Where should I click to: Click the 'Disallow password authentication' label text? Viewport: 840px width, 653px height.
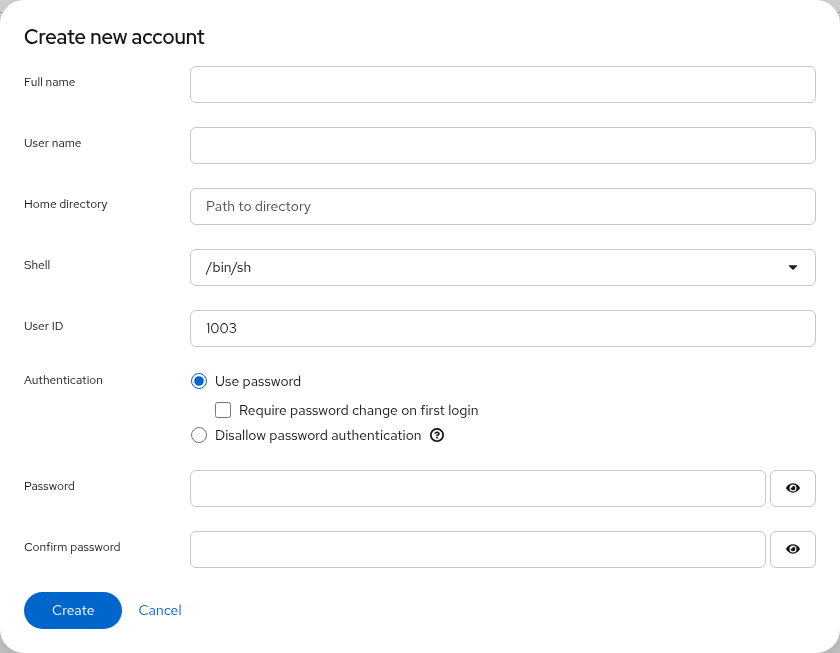click(x=318, y=435)
